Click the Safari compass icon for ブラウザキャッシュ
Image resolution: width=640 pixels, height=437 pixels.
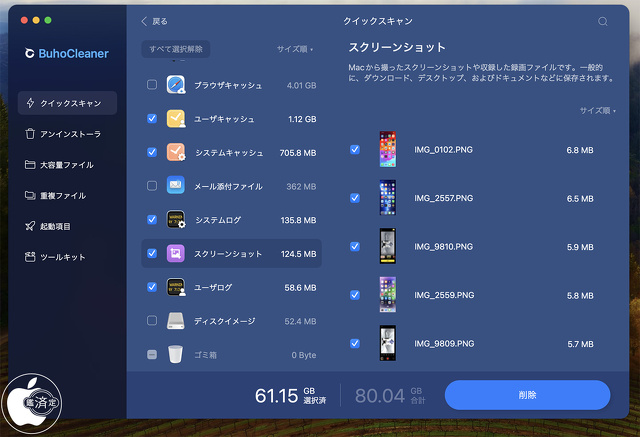(176, 84)
